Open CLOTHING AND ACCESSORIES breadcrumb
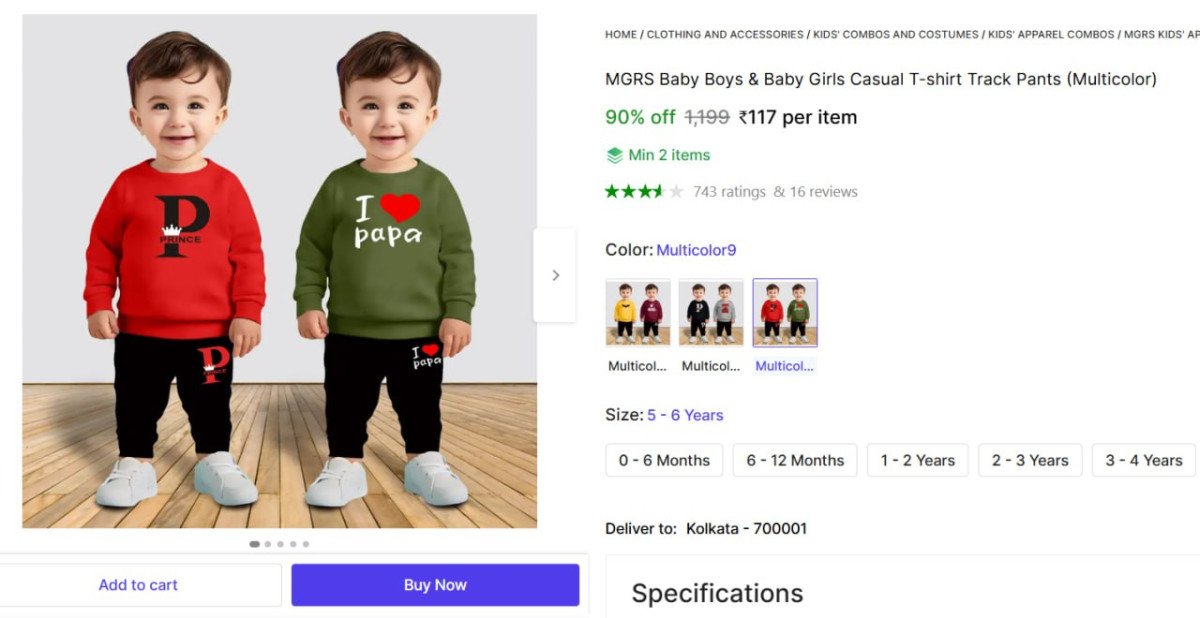This screenshot has height=618, width=1200. click(x=725, y=34)
